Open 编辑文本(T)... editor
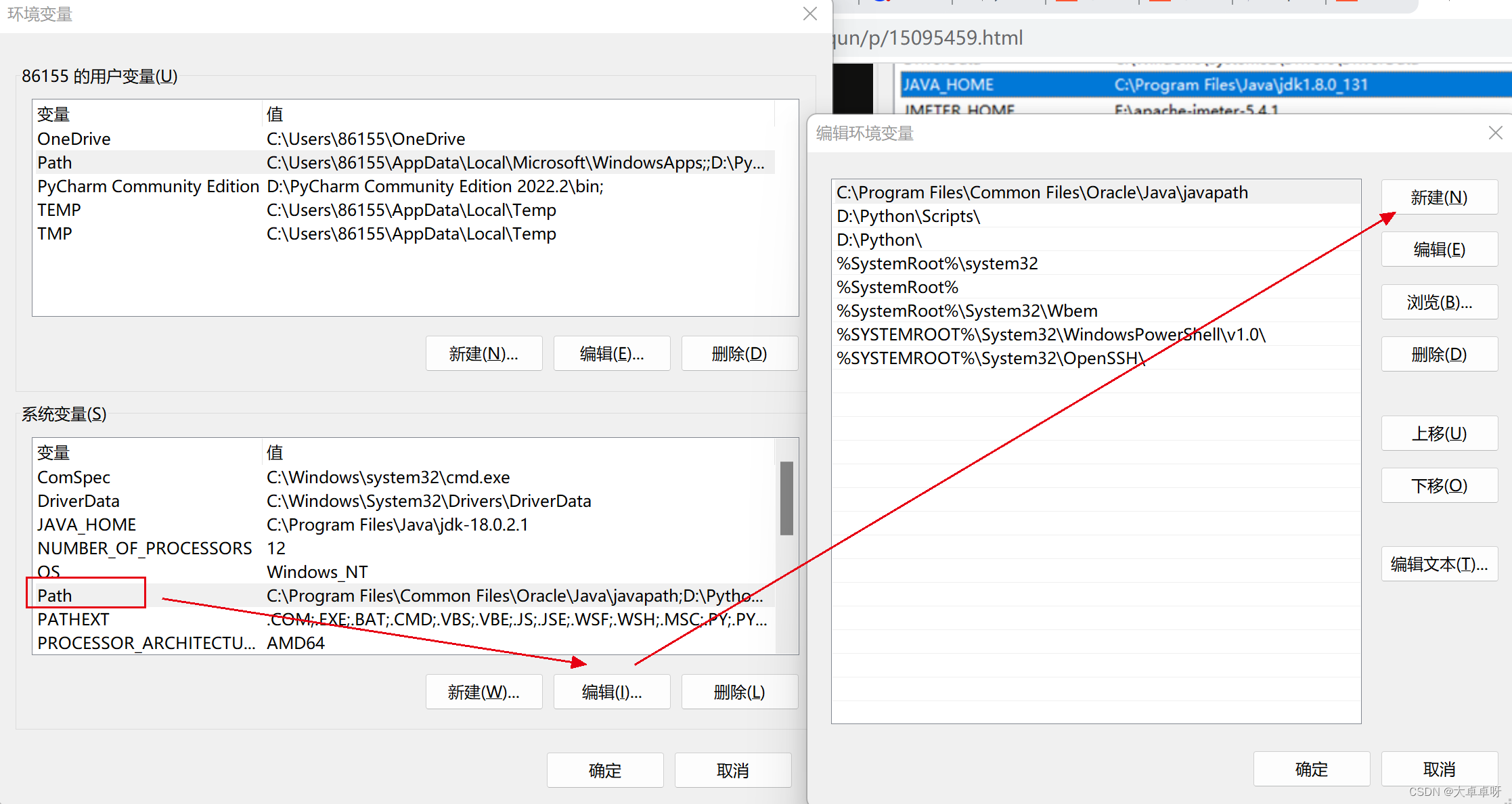The height and width of the screenshot is (804, 1512). pyautogui.click(x=1439, y=564)
